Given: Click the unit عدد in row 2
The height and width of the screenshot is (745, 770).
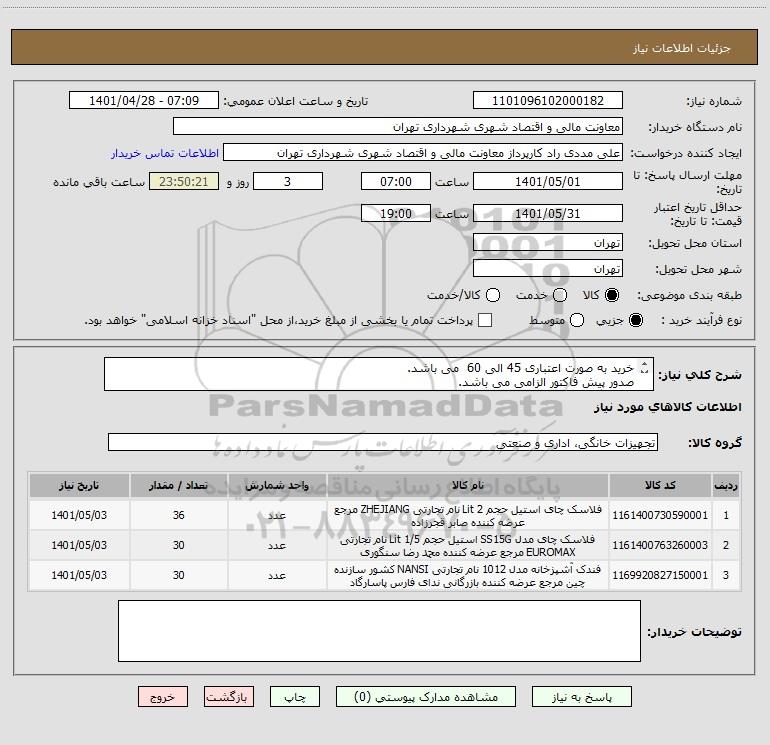Looking at the screenshot, I should point(277,546).
